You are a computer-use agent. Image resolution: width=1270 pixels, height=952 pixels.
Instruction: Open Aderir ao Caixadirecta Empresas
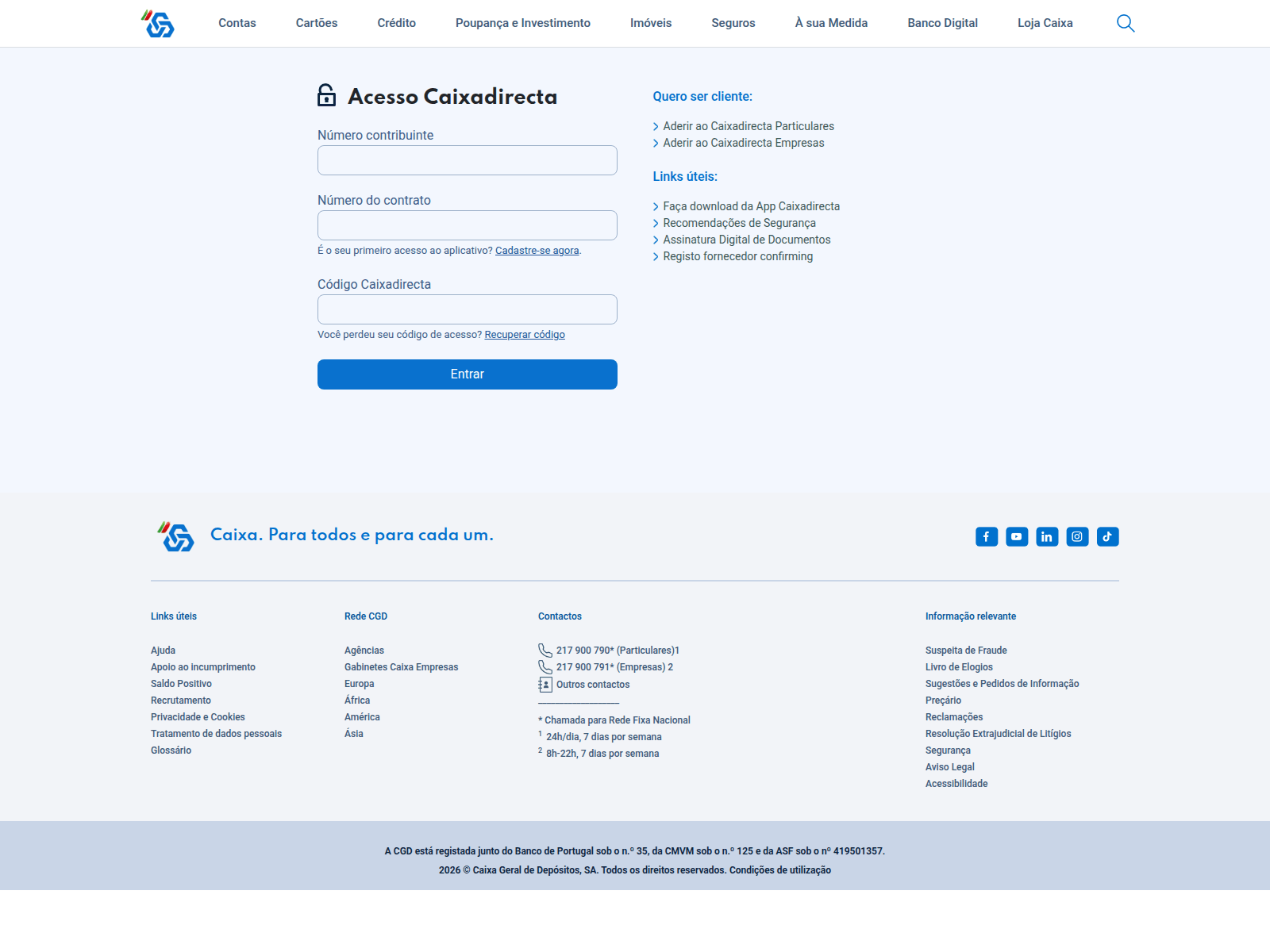(x=744, y=143)
